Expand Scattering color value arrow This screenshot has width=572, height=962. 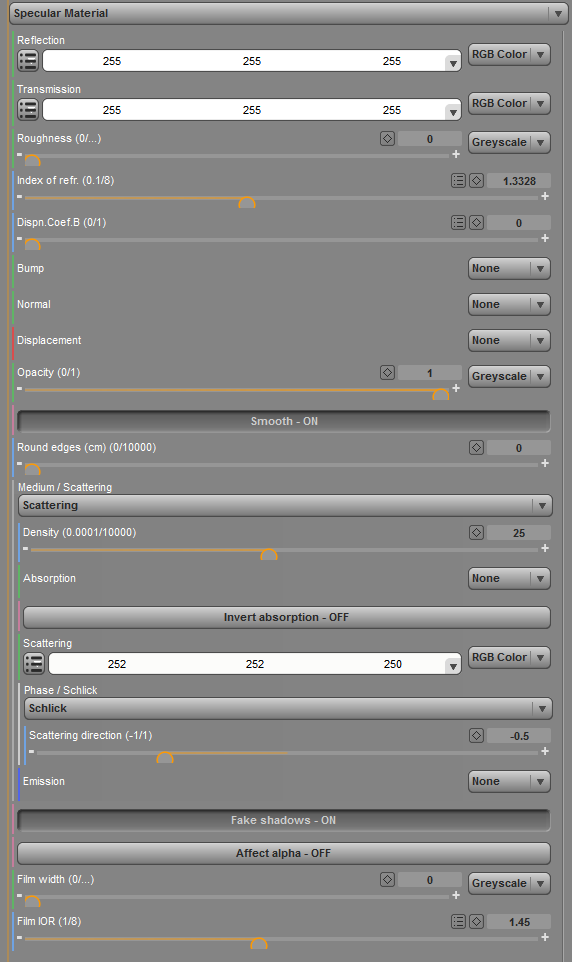pyautogui.click(x=453, y=666)
